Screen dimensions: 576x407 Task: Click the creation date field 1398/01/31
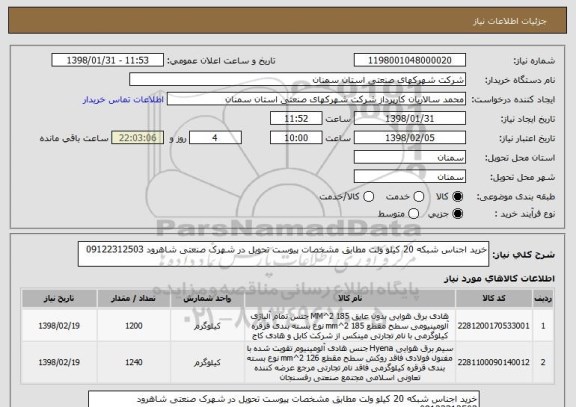(410, 118)
